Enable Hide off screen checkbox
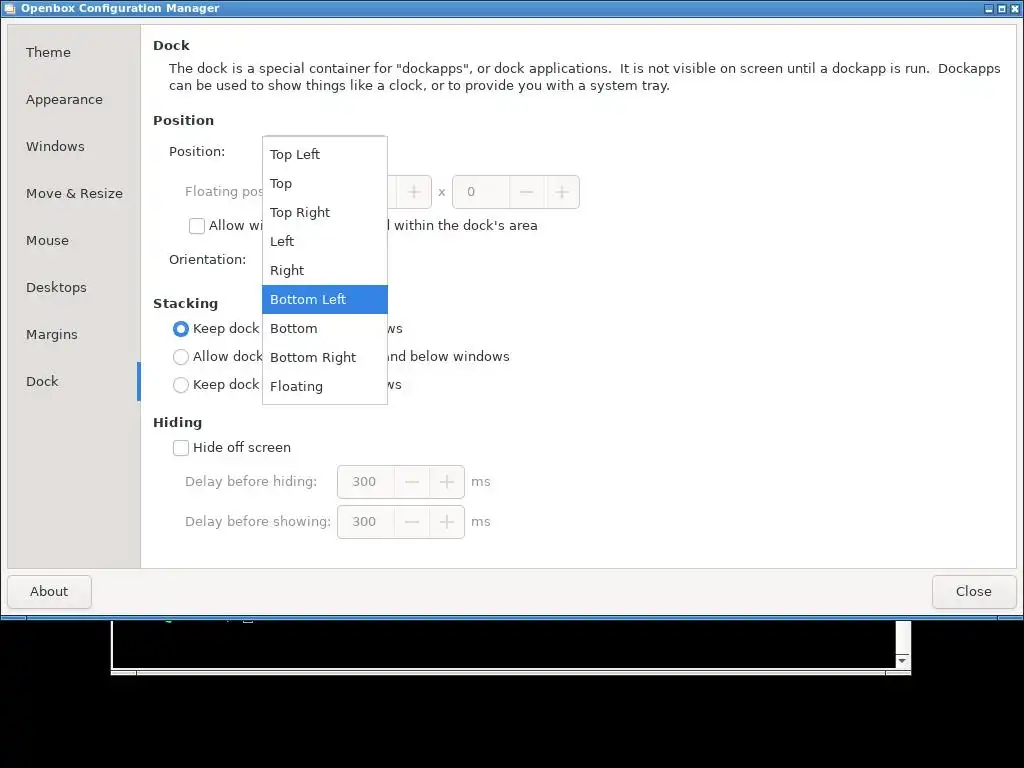 pyautogui.click(x=181, y=448)
